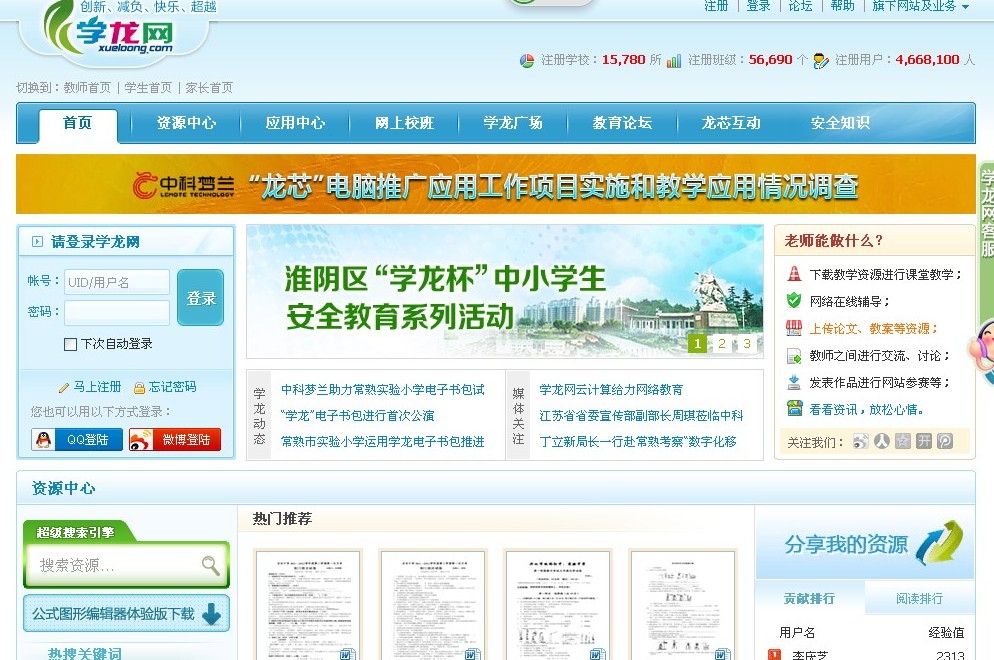Focus the 密码 password input field
Viewport: 994px width, 660px height.
pos(117,313)
